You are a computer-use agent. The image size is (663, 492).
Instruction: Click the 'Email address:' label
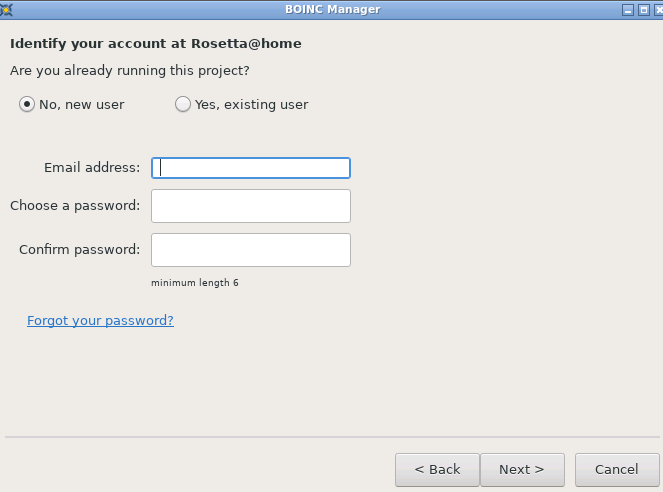coord(92,167)
